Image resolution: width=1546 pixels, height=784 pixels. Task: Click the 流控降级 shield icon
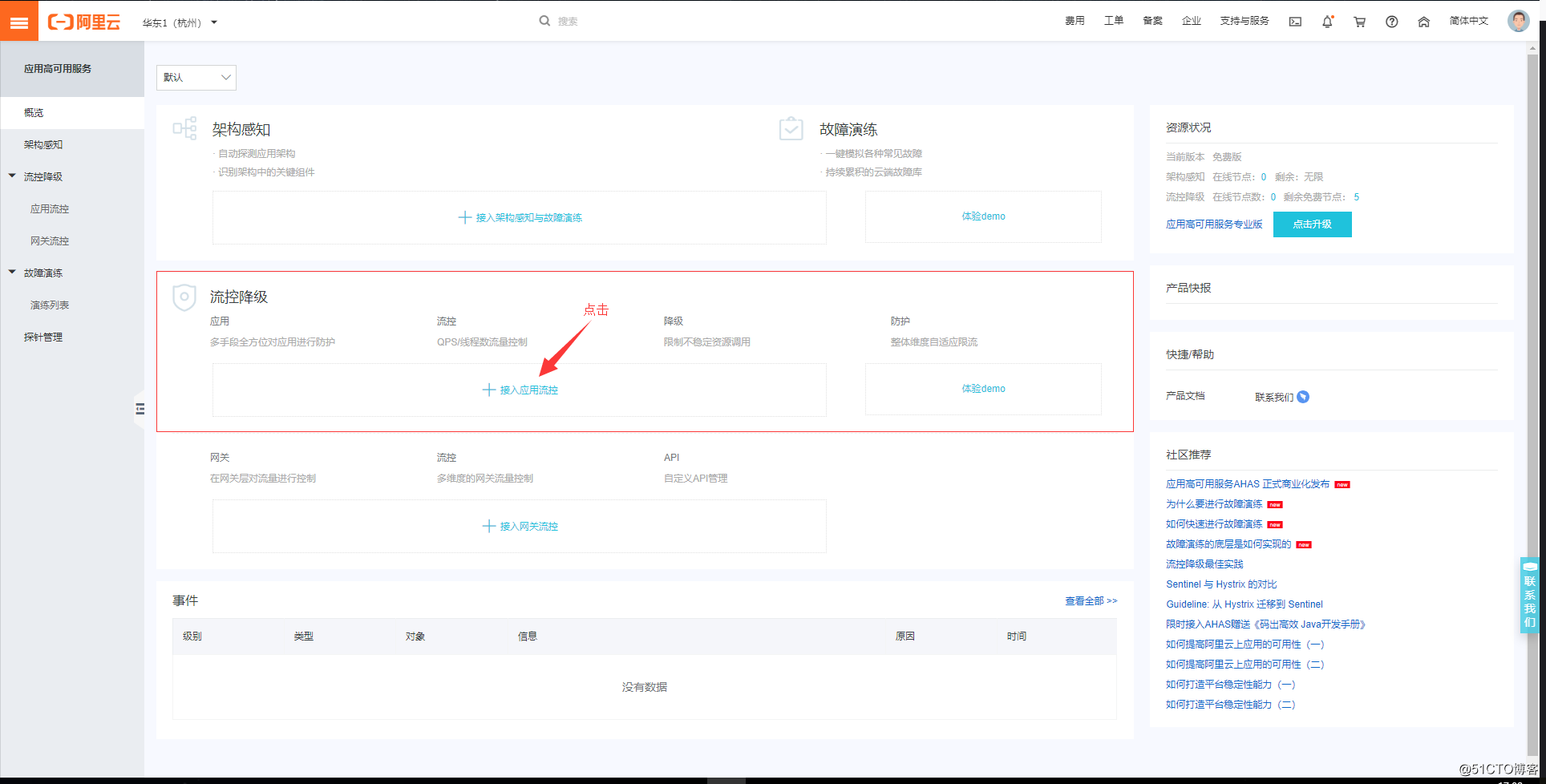coord(184,297)
